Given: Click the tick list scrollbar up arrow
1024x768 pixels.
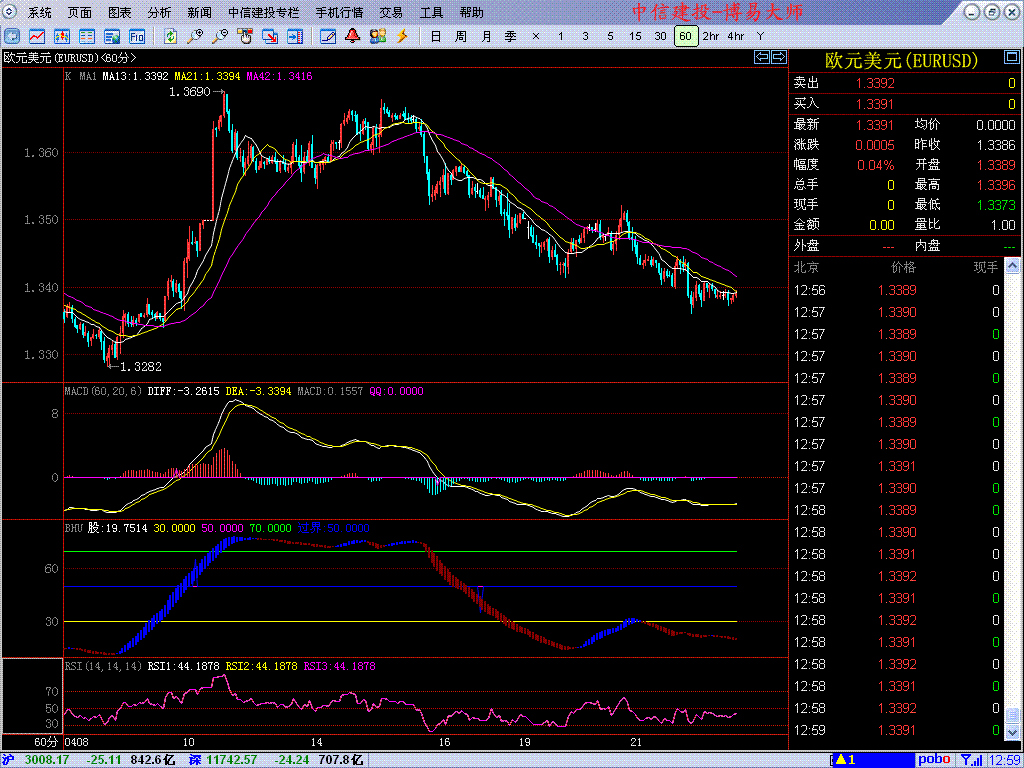Looking at the screenshot, I should click(x=1012, y=268).
